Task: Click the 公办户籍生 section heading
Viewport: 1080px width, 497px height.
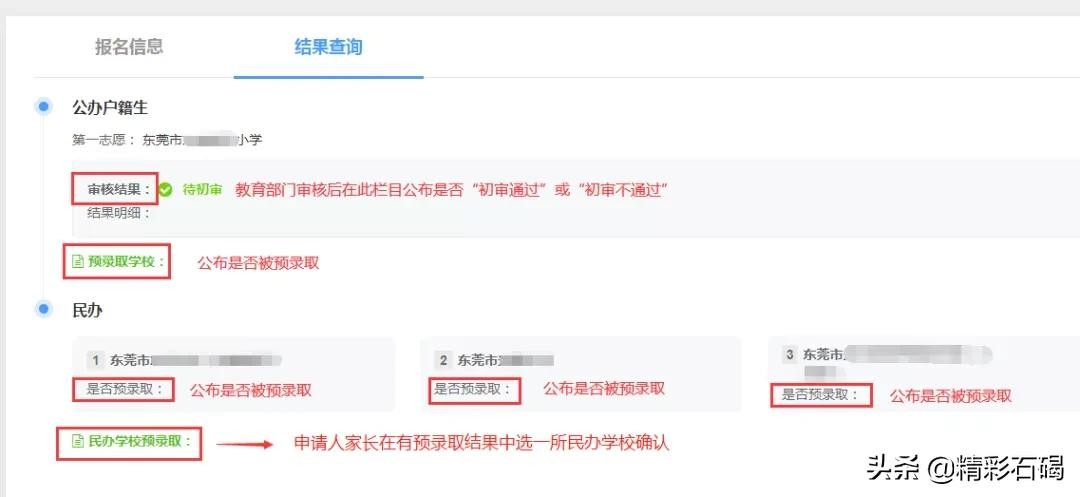Action: (x=110, y=106)
